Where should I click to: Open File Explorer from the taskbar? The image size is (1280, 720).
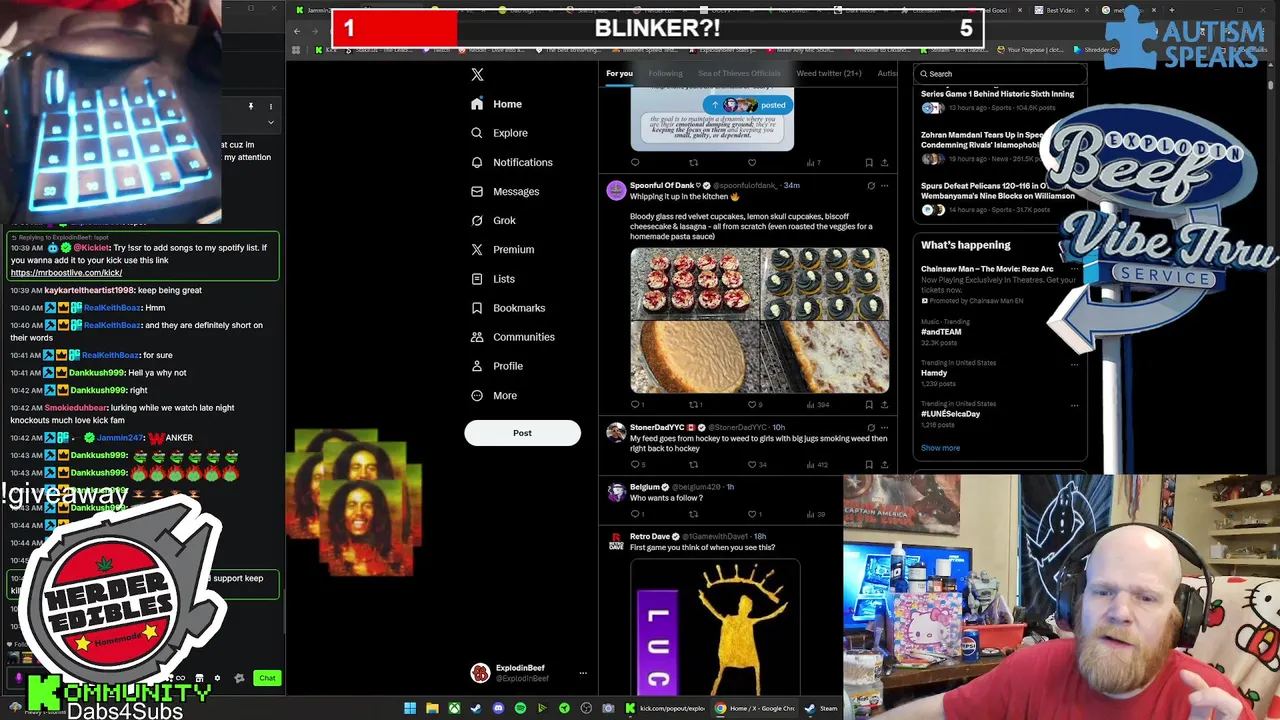[432, 708]
